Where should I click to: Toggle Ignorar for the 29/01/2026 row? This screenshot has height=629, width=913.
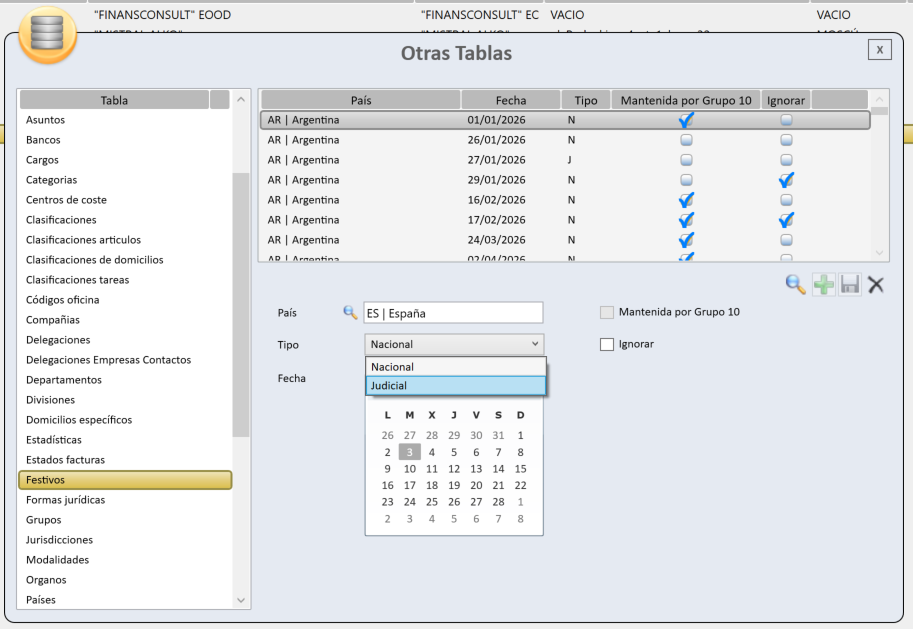tap(786, 180)
